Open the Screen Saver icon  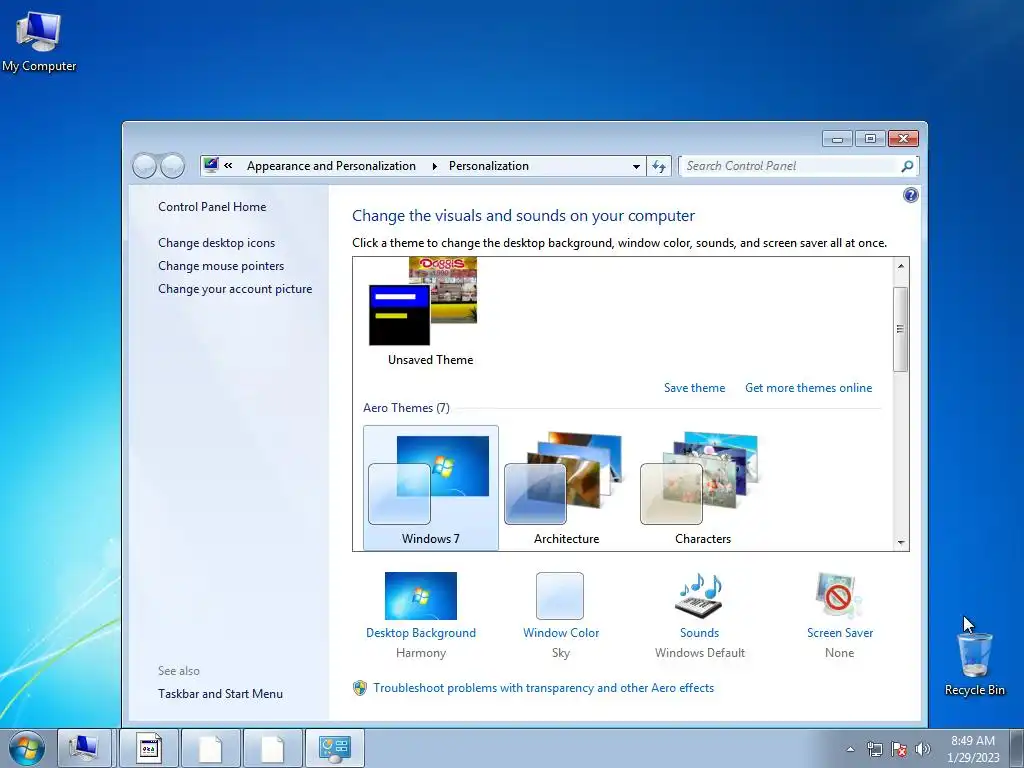(x=839, y=596)
